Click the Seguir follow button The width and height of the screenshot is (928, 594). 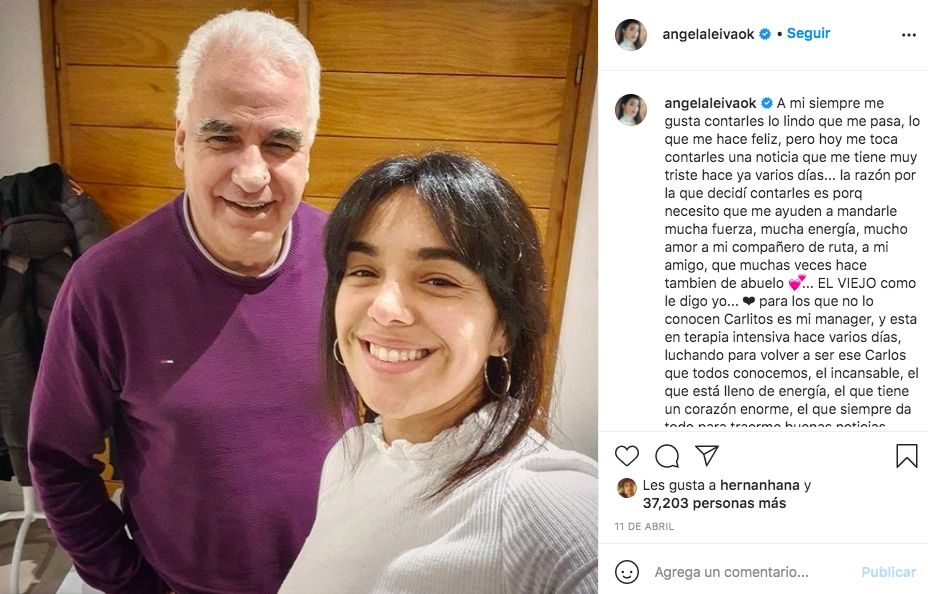(808, 34)
